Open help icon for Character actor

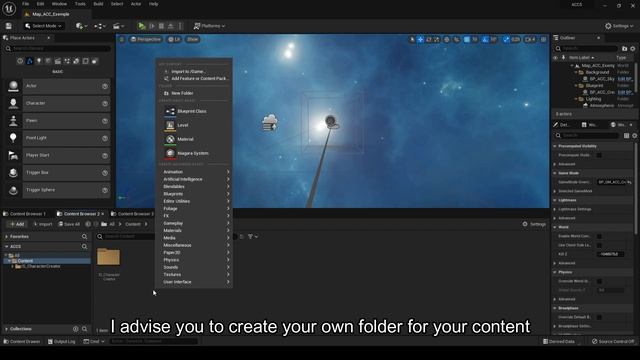point(105,104)
